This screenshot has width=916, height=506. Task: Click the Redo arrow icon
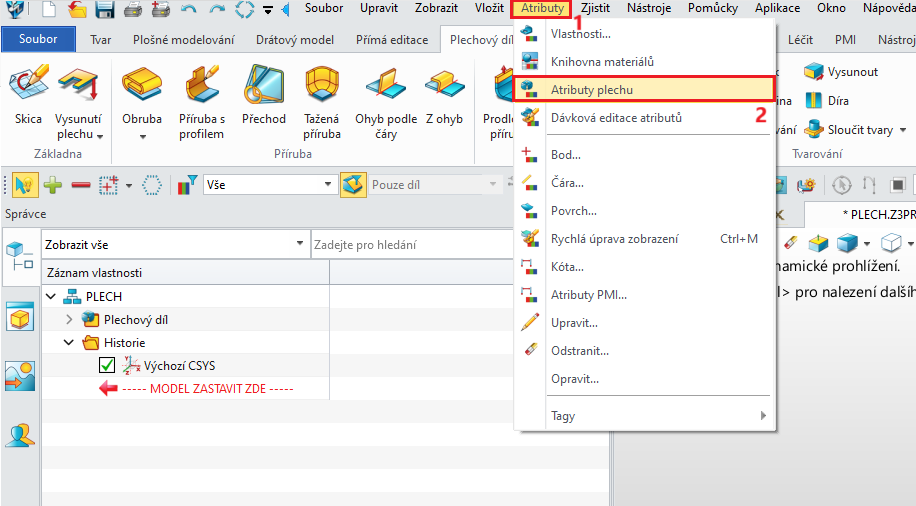point(217,9)
